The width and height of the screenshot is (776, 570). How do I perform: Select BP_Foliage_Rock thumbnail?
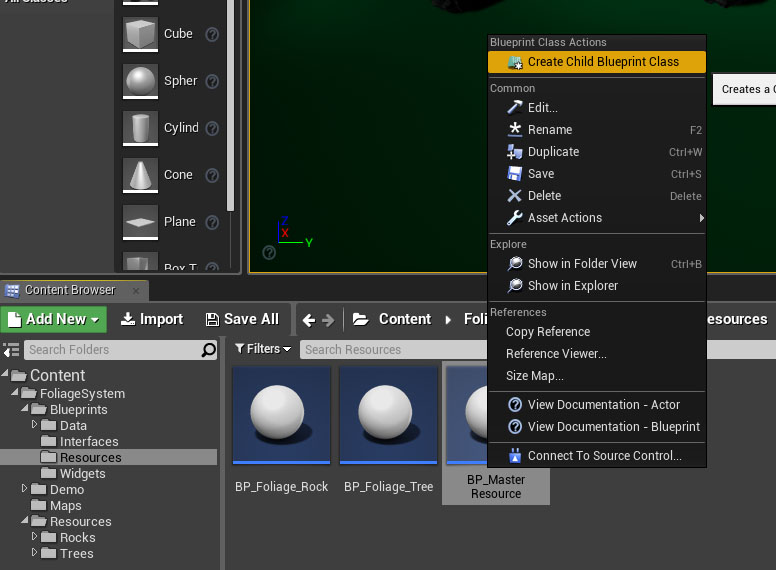282,415
